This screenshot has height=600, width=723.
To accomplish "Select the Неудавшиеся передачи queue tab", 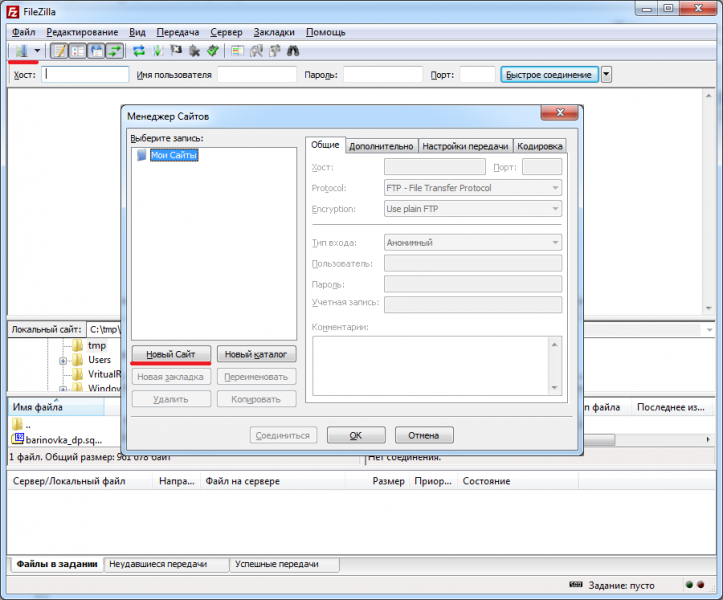I will click(x=166, y=564).
